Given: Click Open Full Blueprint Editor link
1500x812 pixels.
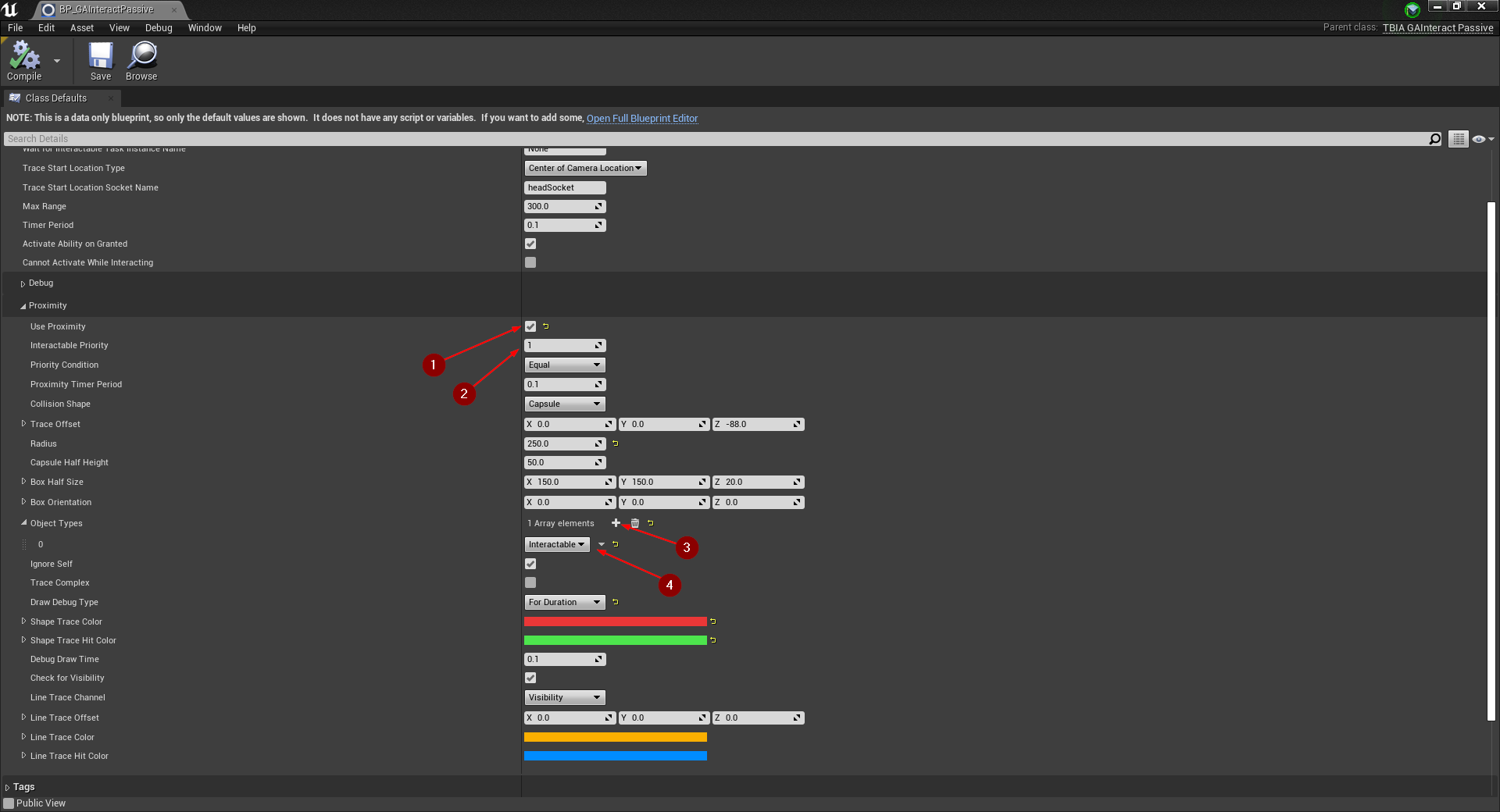Looking at the screenshot, I should (x=642, y=119).
